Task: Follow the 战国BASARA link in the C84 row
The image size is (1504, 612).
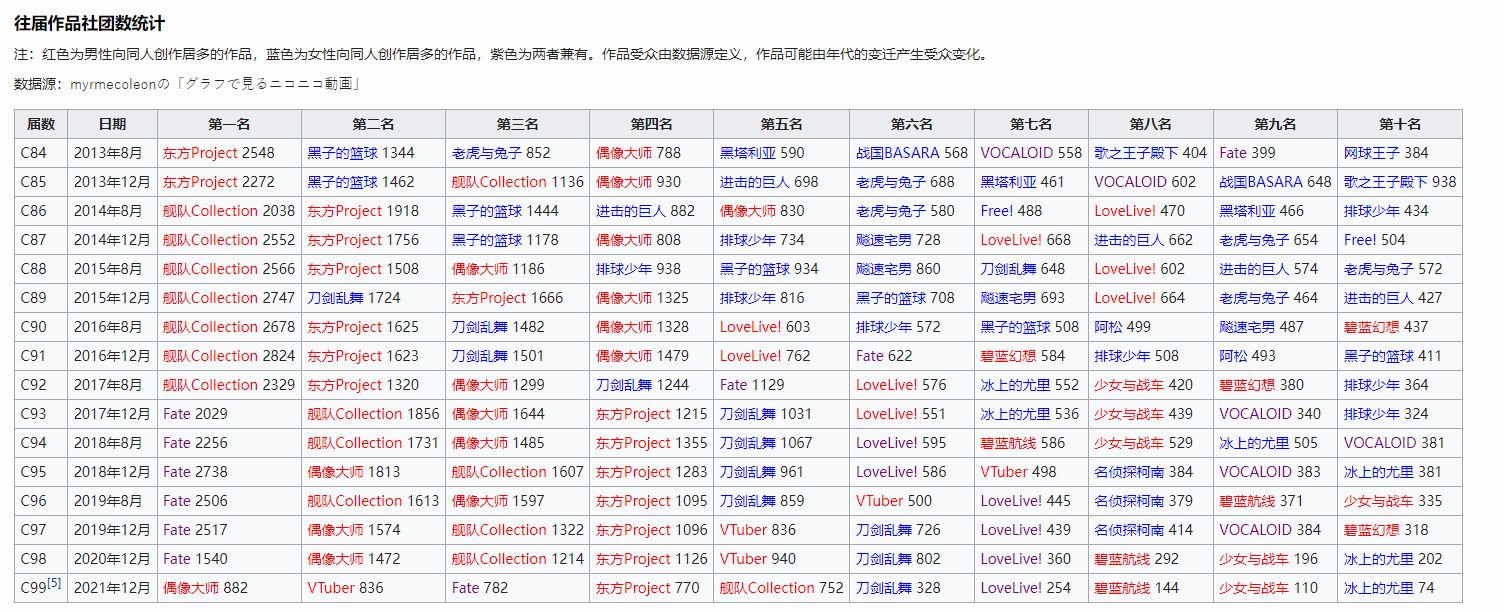Action: click(898, 153)
